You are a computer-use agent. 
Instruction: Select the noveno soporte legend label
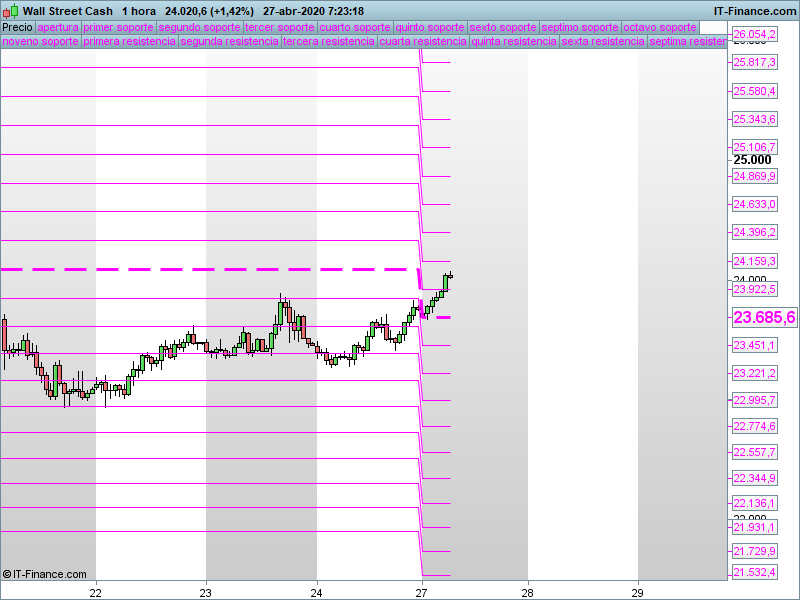point(41,41)
